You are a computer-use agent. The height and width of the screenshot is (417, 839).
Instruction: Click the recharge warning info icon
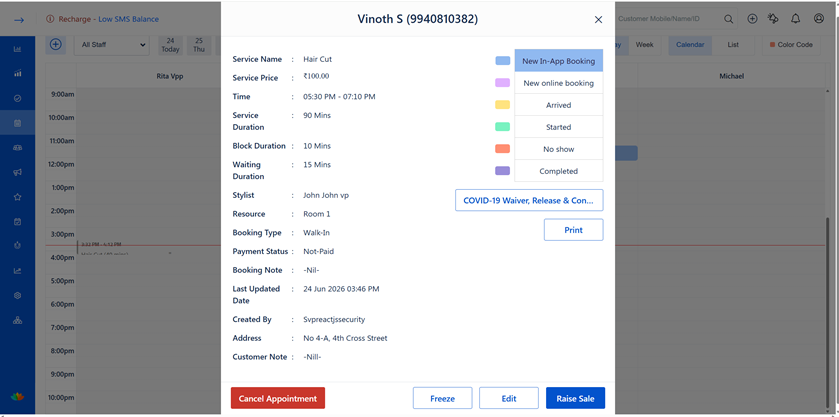(x=50, y=19)
